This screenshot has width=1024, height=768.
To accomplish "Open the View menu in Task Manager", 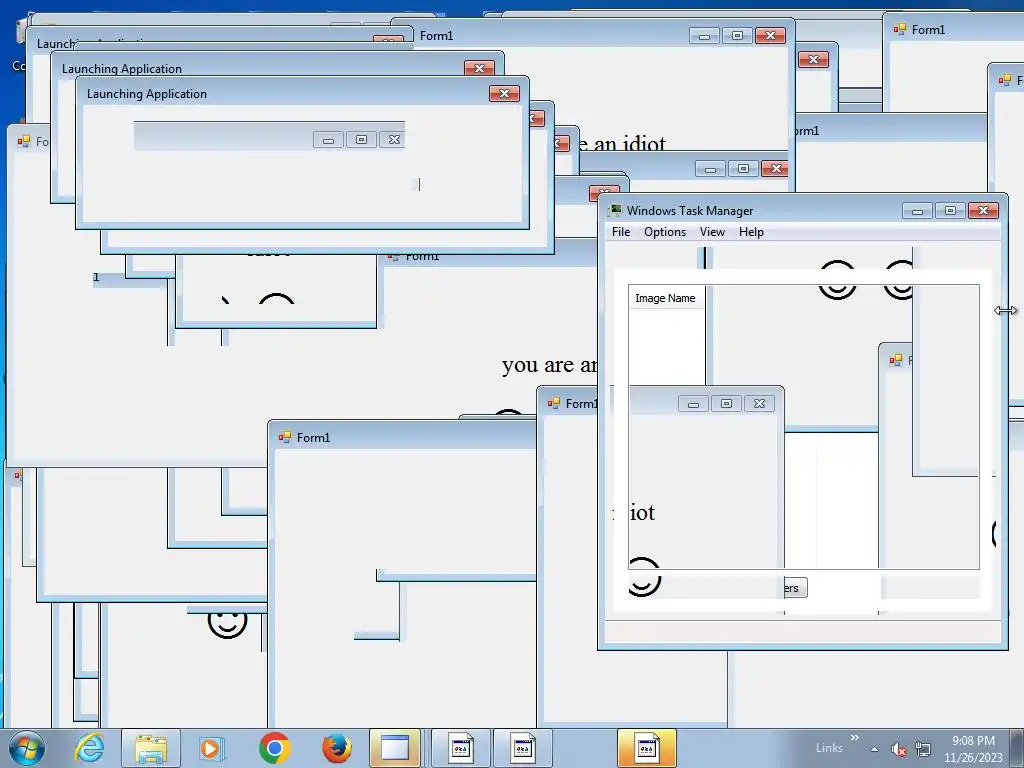I will click(x=712, y=232).
